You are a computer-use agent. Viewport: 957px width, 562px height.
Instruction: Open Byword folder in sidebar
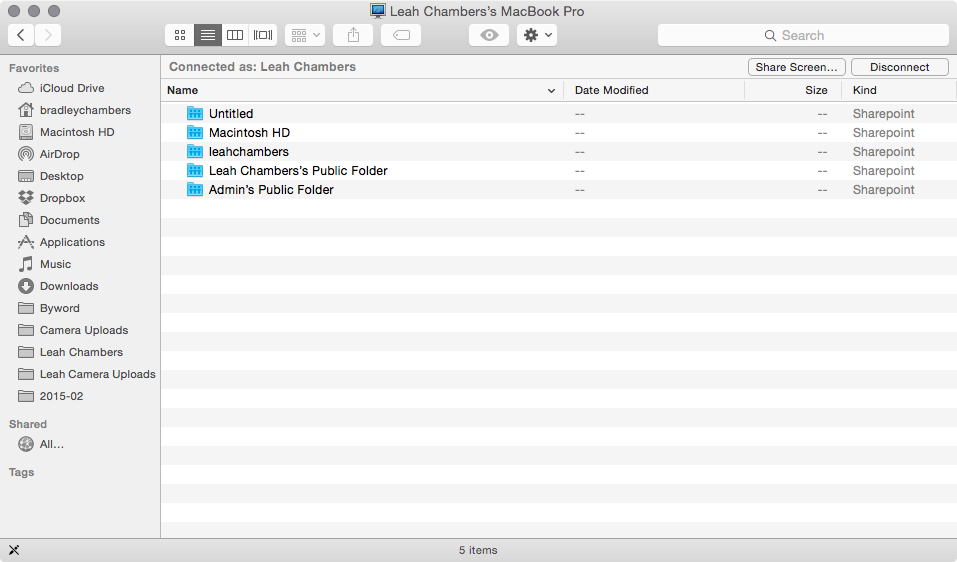pyautogui.click(x=59, y=308)
